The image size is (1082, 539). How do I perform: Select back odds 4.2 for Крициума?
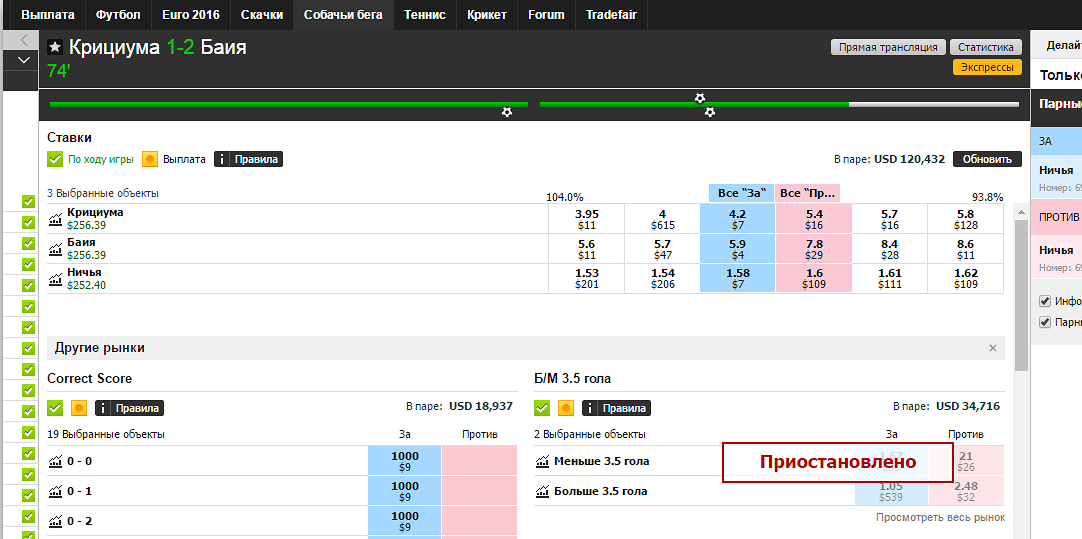(x=738, y=219)
